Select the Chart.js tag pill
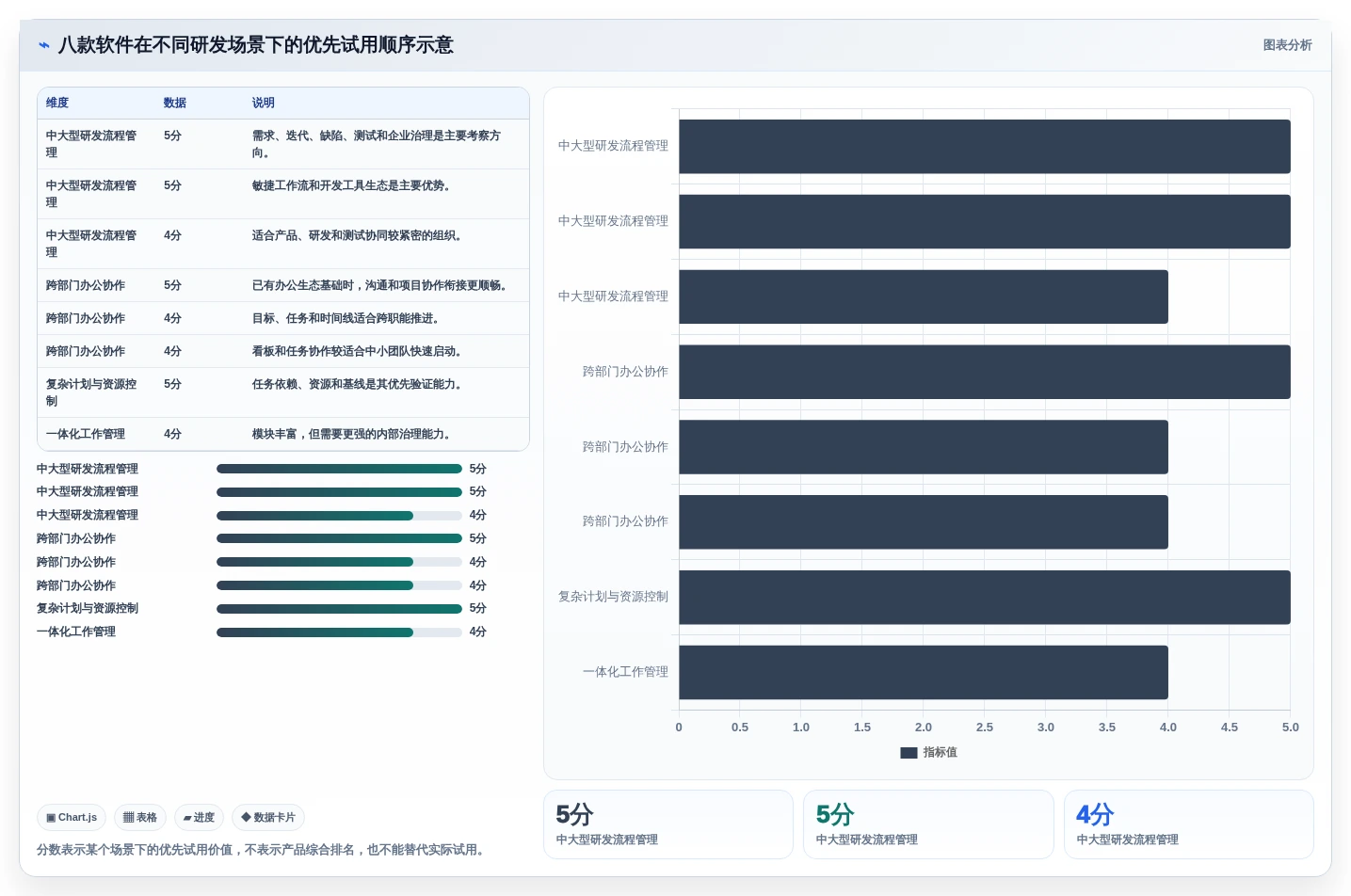Viewport: 1351px width, 896px height. [72, 817]
